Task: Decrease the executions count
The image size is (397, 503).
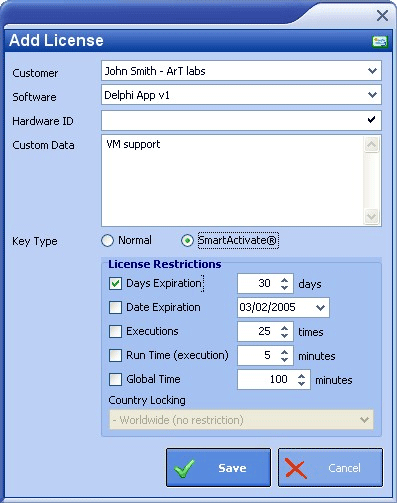Action: click(x=284, y=335)
